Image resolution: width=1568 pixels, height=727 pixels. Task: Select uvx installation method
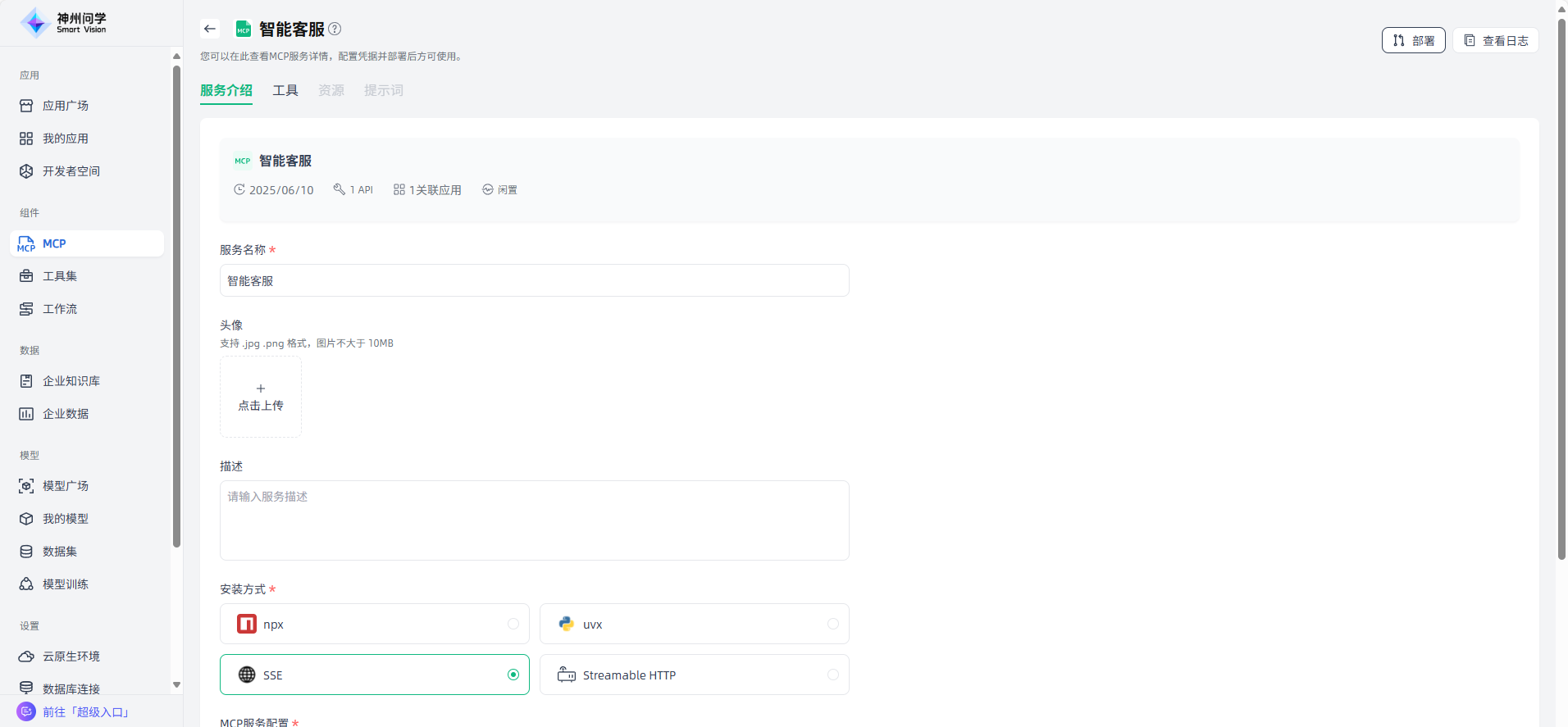tap(694, 625)
